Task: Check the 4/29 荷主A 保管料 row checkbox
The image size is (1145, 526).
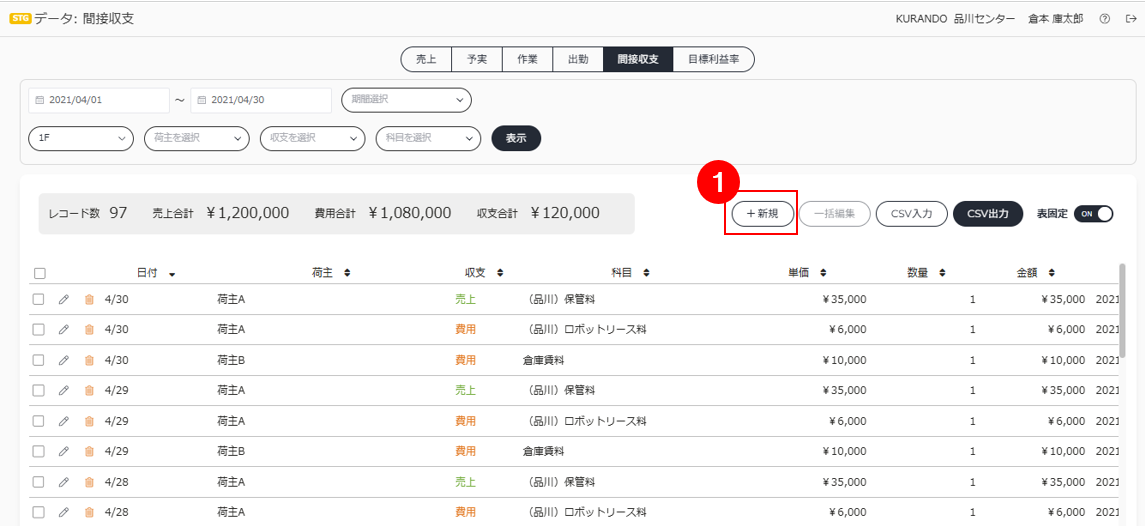Action: click(x=39, y=390)
